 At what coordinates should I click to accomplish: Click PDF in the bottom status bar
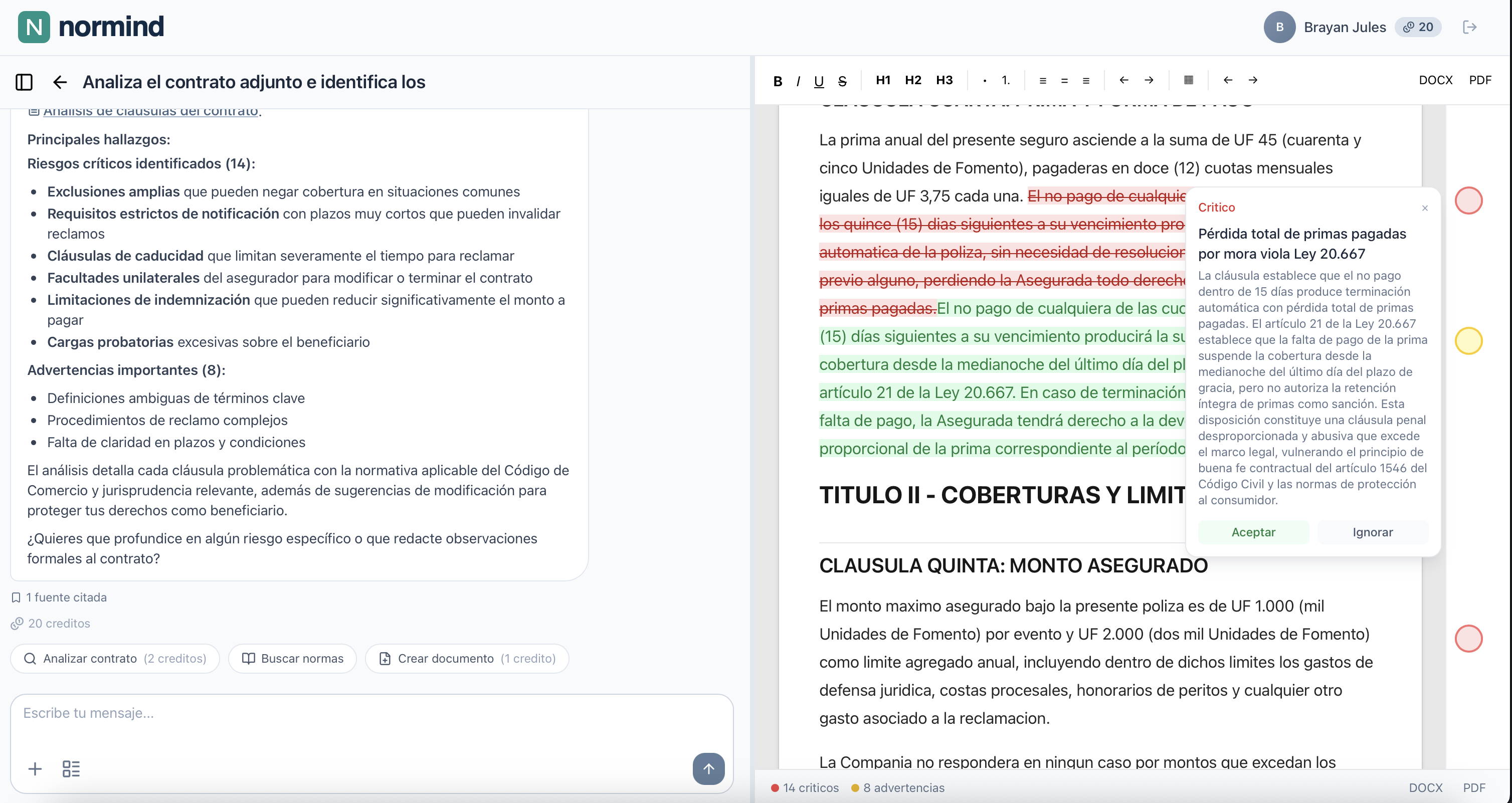pos(1474,788)
